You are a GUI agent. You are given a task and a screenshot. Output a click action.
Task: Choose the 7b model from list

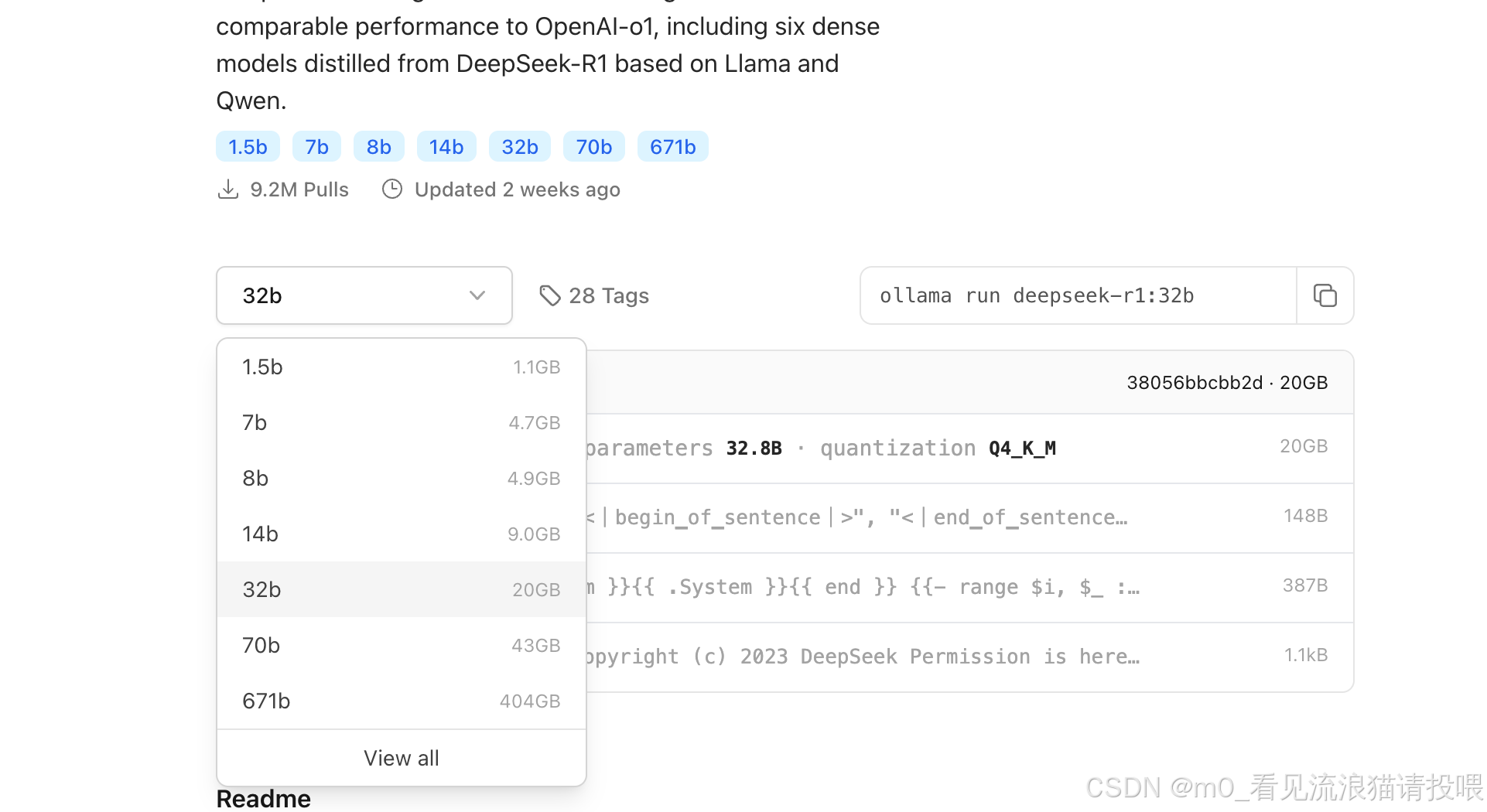tap(402, 422)
